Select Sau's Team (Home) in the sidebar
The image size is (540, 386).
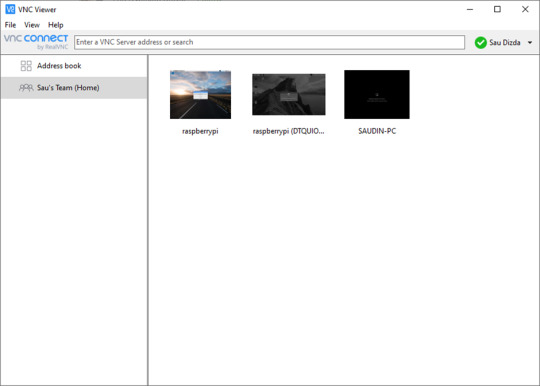point(74,88)
